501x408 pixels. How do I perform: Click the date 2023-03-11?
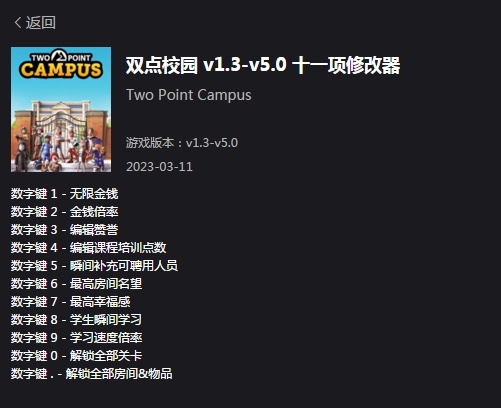[x=159, y=167]
